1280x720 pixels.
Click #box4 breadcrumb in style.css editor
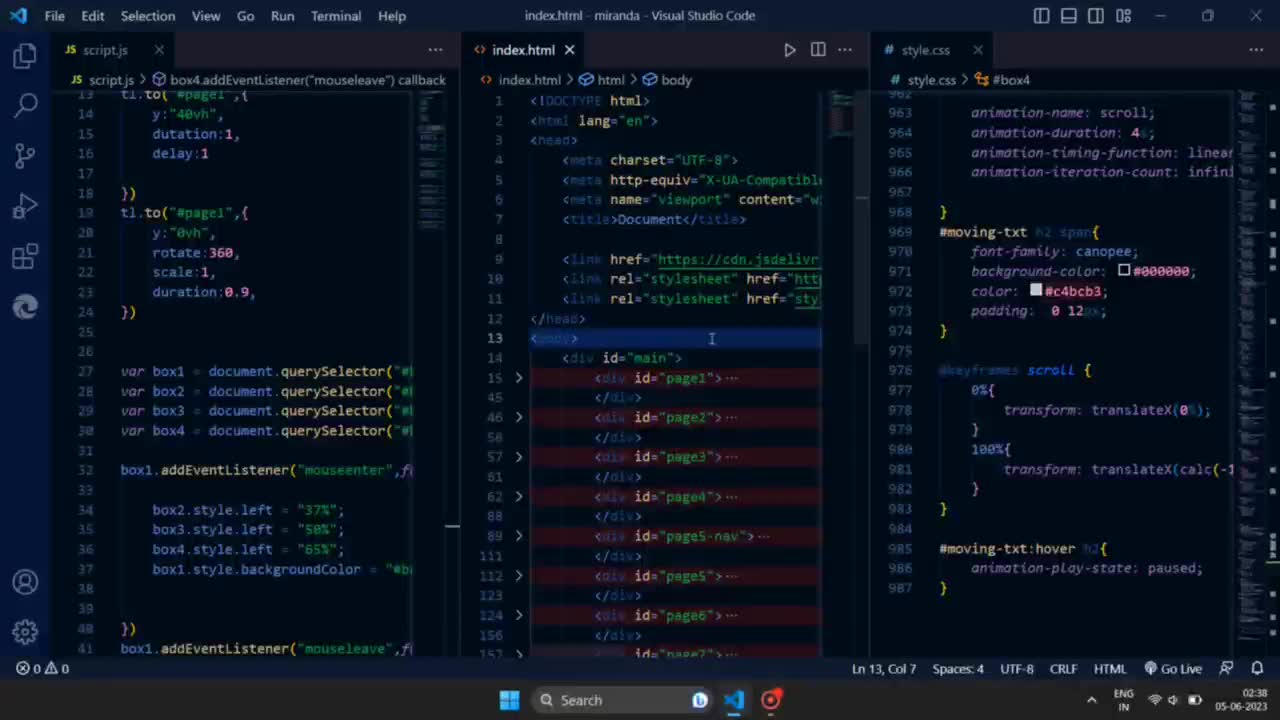1002,80
